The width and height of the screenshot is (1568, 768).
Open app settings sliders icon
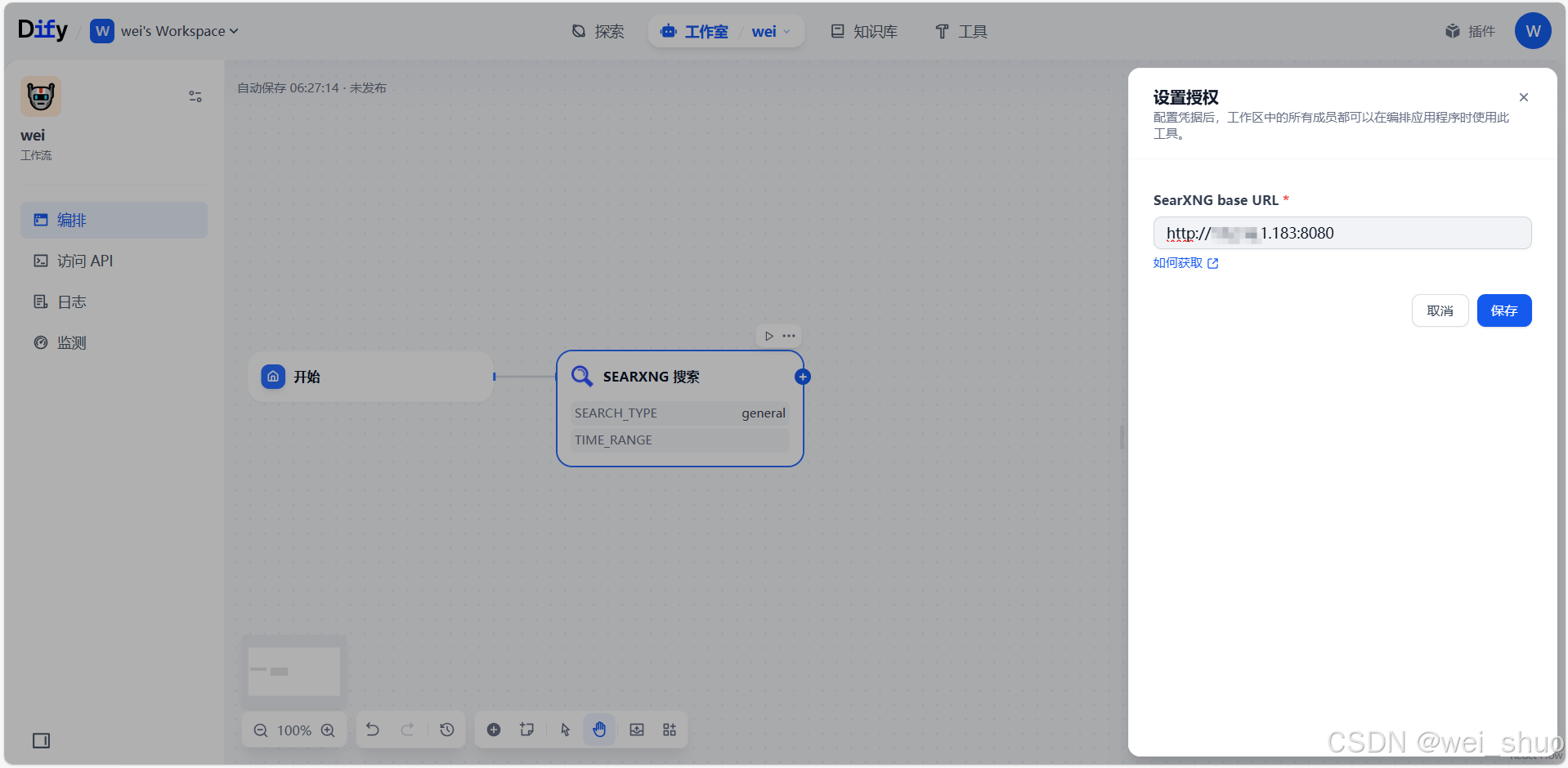pos(195,96)
